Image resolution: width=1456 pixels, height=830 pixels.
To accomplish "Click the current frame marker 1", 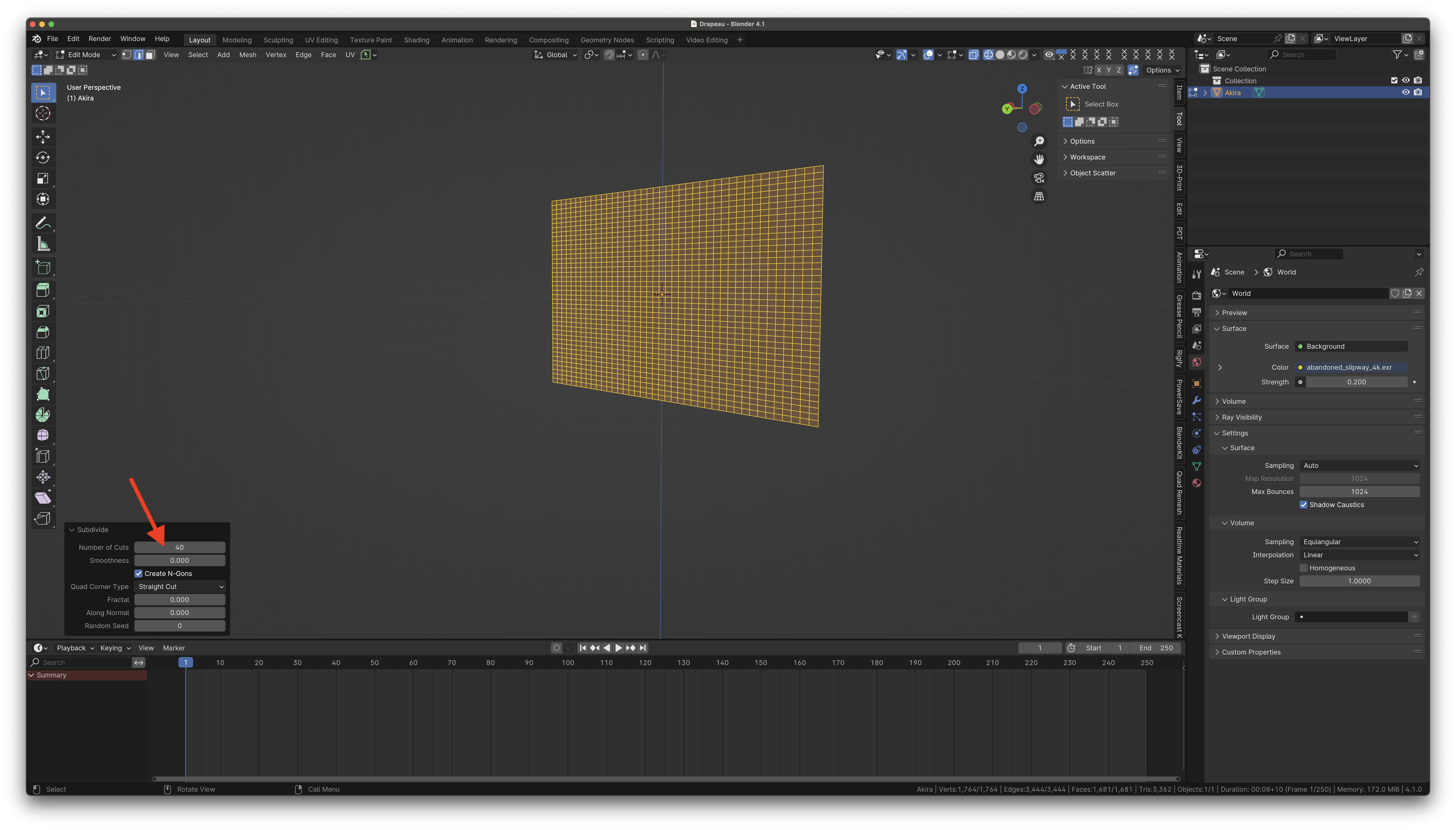I will [x=185, y=663].
